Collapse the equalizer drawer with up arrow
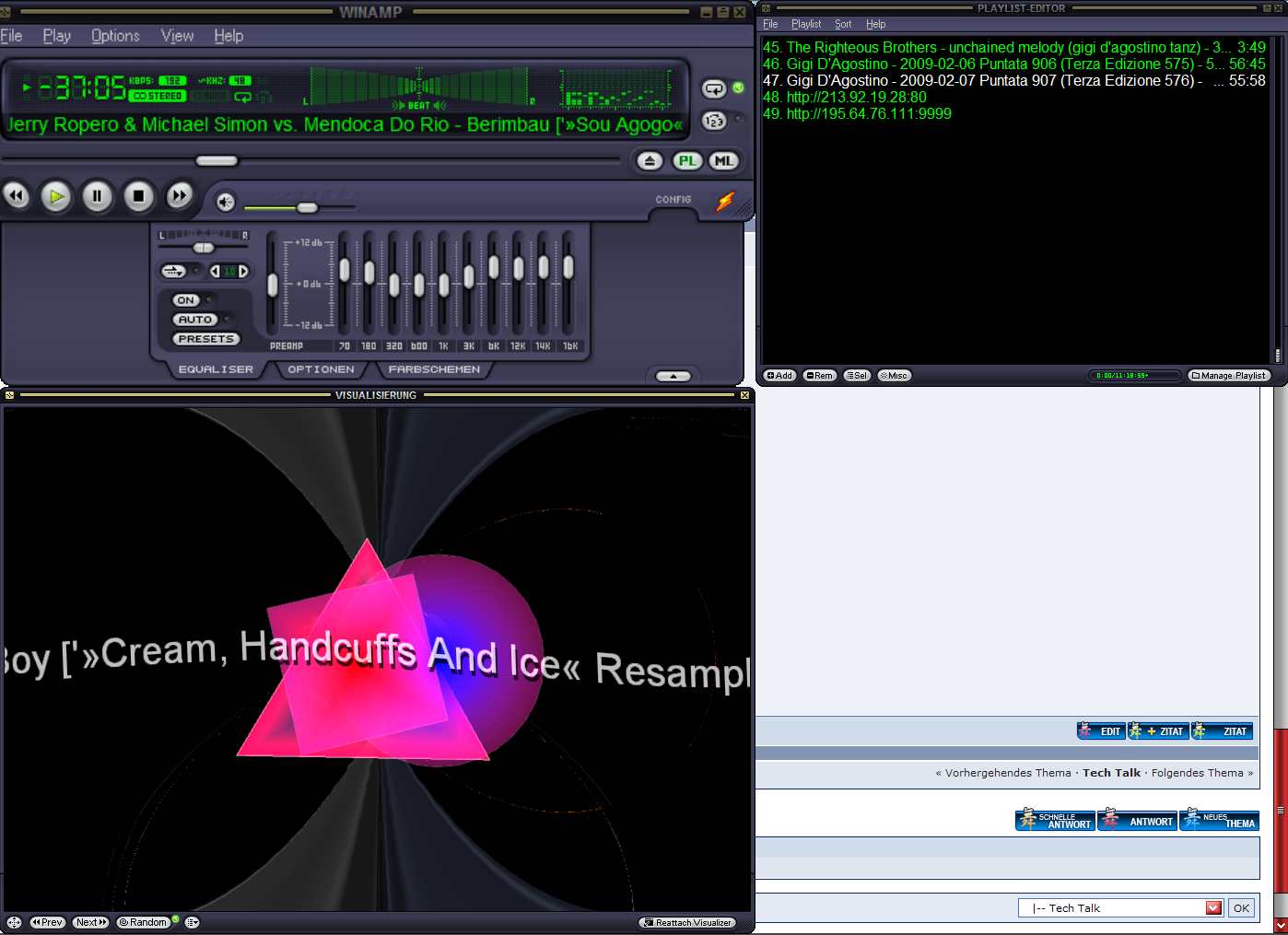The width and height of the screenshot is (1288, 935). 673,376
